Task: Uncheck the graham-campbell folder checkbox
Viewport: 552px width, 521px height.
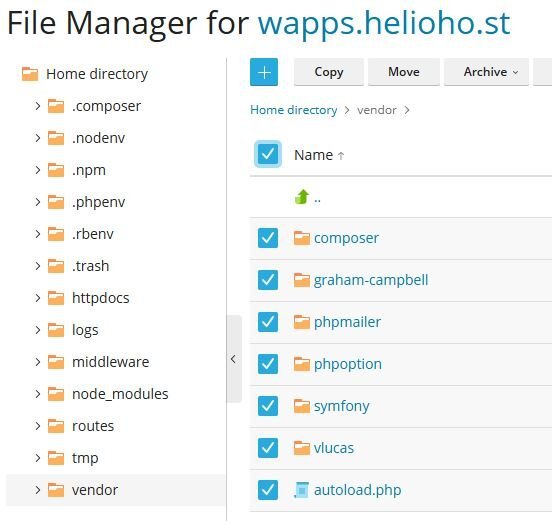Action: (x=268, y=280)
